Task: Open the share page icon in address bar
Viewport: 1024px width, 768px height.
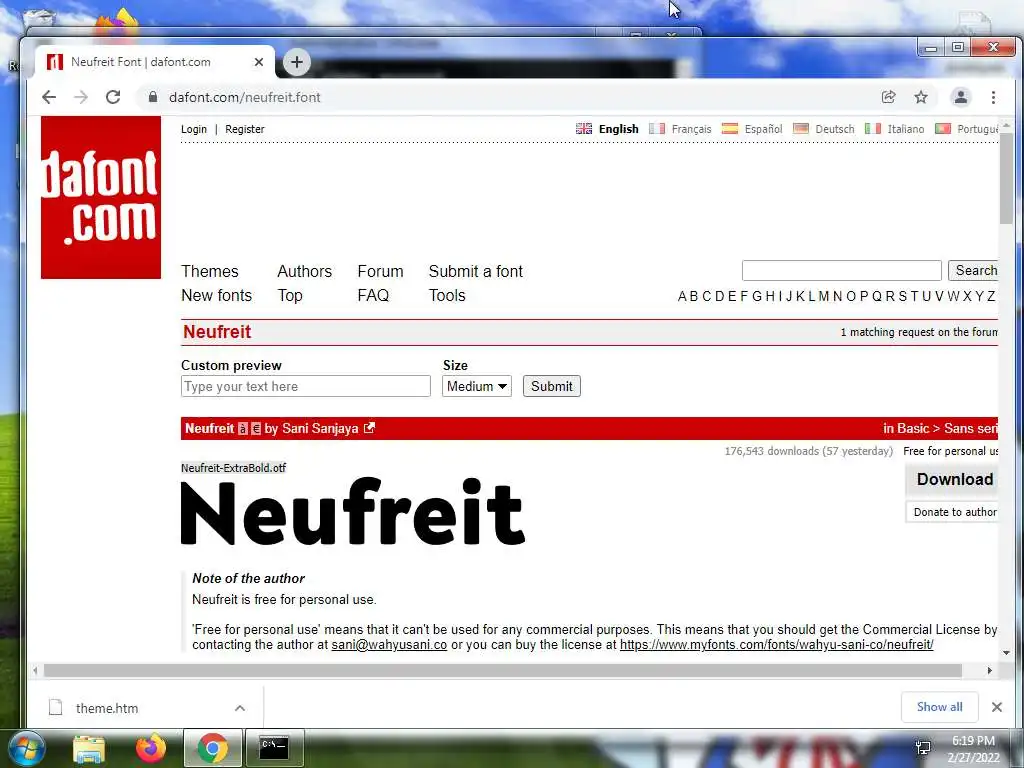Action: pyautogui.click(x=888, y=97)
